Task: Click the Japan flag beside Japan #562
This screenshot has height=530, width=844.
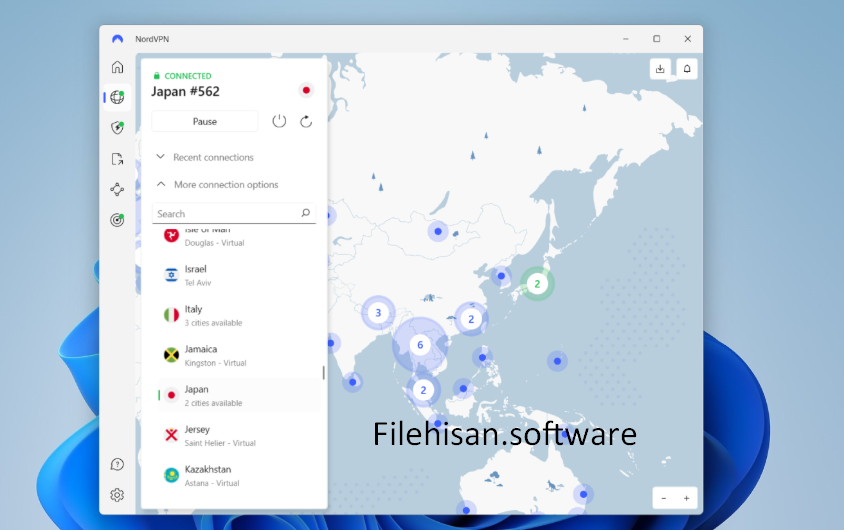Action: tap(306, 90)
